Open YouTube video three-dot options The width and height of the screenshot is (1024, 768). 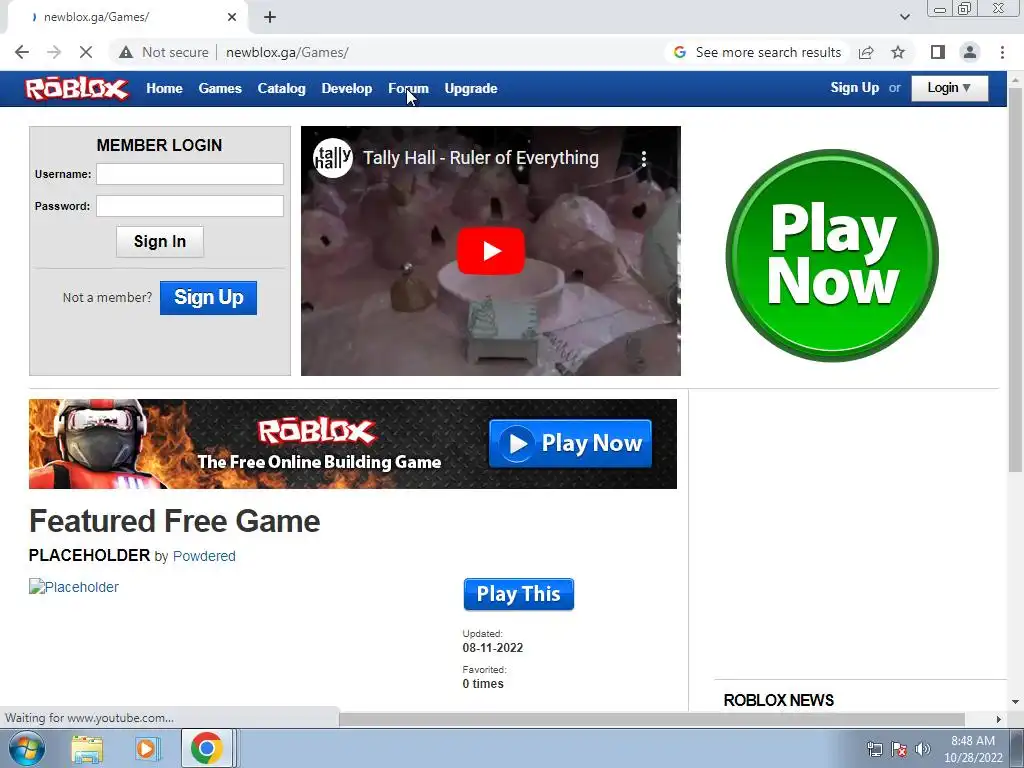(x=644, y=159)
